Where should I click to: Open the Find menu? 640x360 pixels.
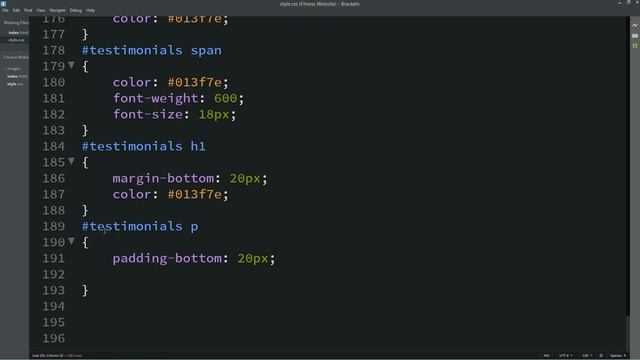tap(28, 10)
